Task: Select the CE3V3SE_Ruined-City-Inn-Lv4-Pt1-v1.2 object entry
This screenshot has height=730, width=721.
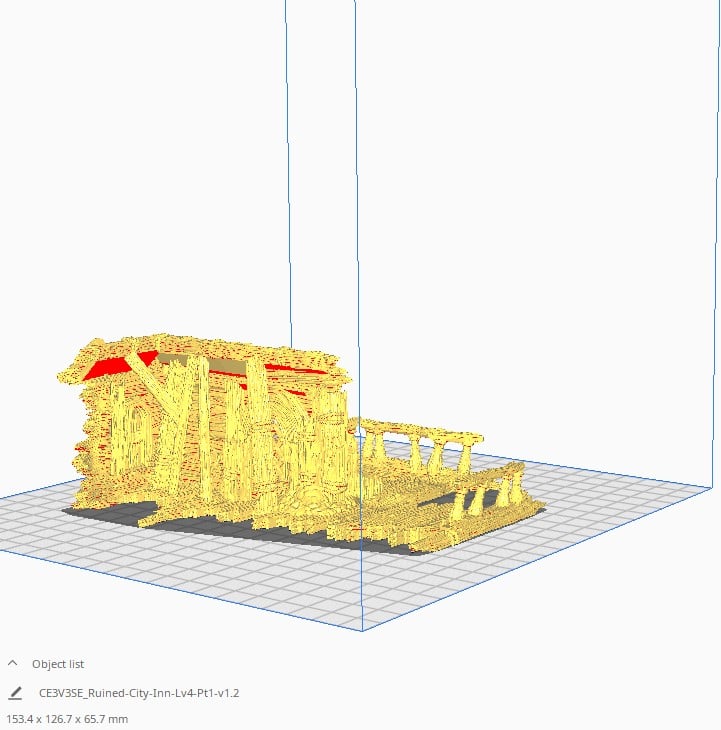Action: tap(139, 693)
